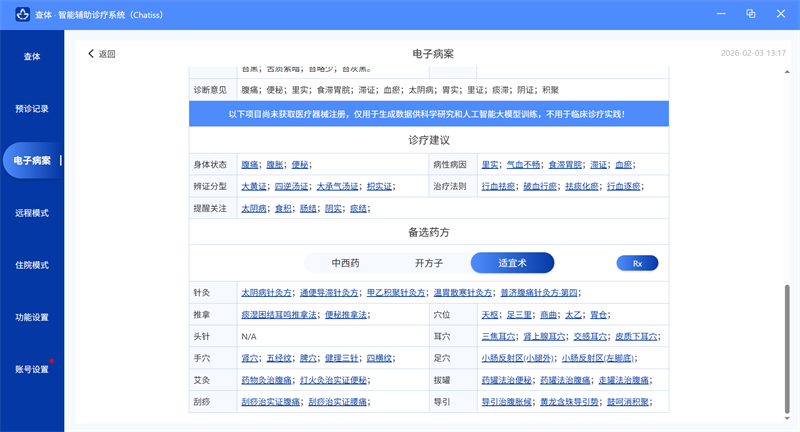Open the 大黄证 syndrome link

pos(254,186)
